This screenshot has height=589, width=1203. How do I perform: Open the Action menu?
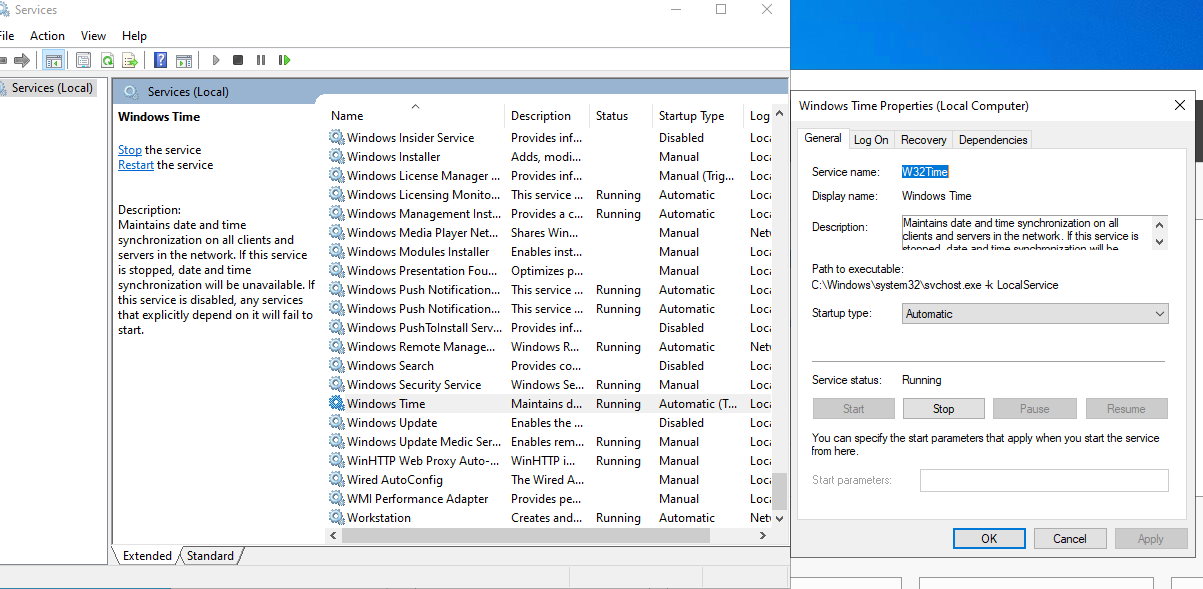pyautogui.click(x=47, y=36)
